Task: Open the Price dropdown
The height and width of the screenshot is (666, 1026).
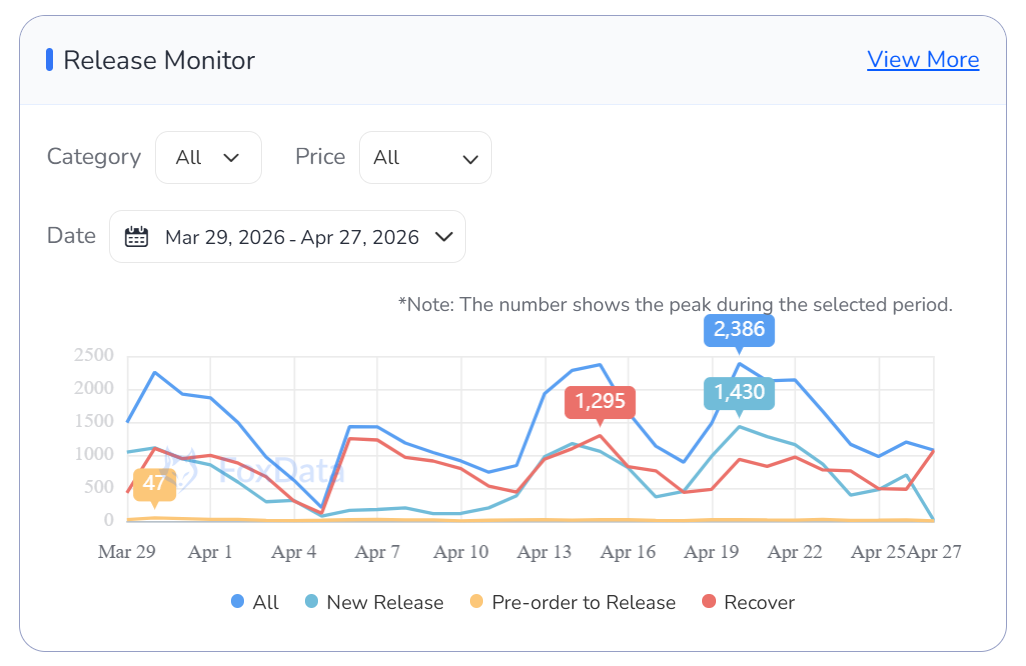Action: (x=425, y=158)
